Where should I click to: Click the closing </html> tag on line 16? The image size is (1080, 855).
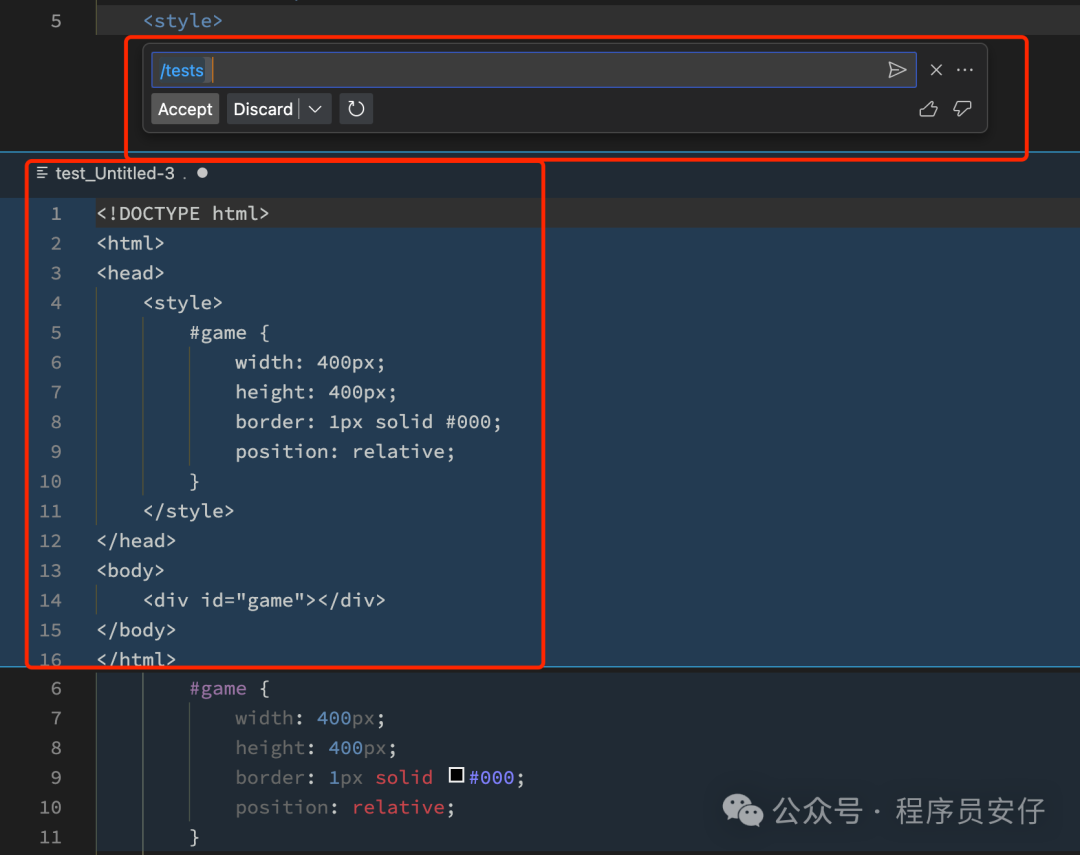(136, 659)
